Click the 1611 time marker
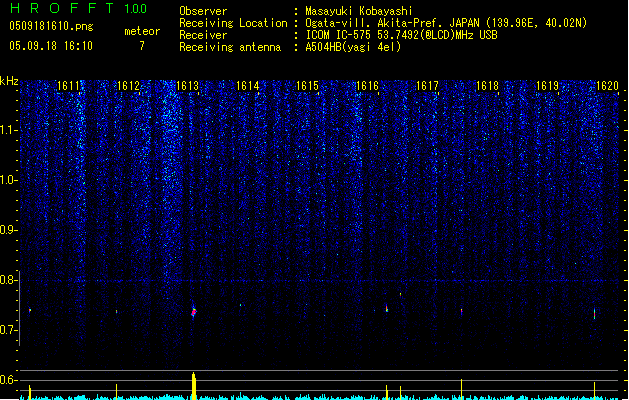The height and width of the screenshot is (400, 629). click(x=68, y=86)
